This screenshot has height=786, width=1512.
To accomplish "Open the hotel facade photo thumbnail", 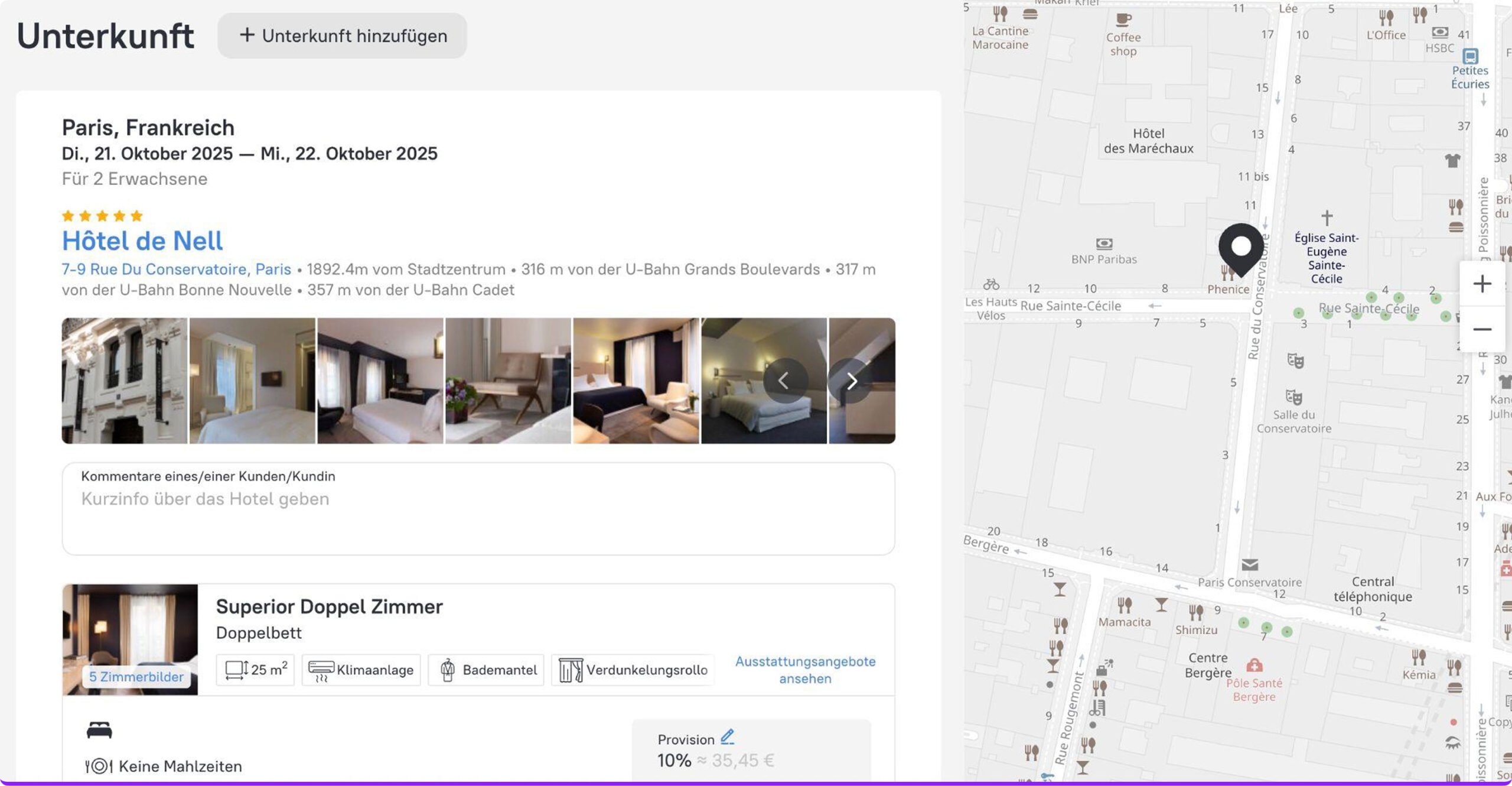I will pos(124,381).
